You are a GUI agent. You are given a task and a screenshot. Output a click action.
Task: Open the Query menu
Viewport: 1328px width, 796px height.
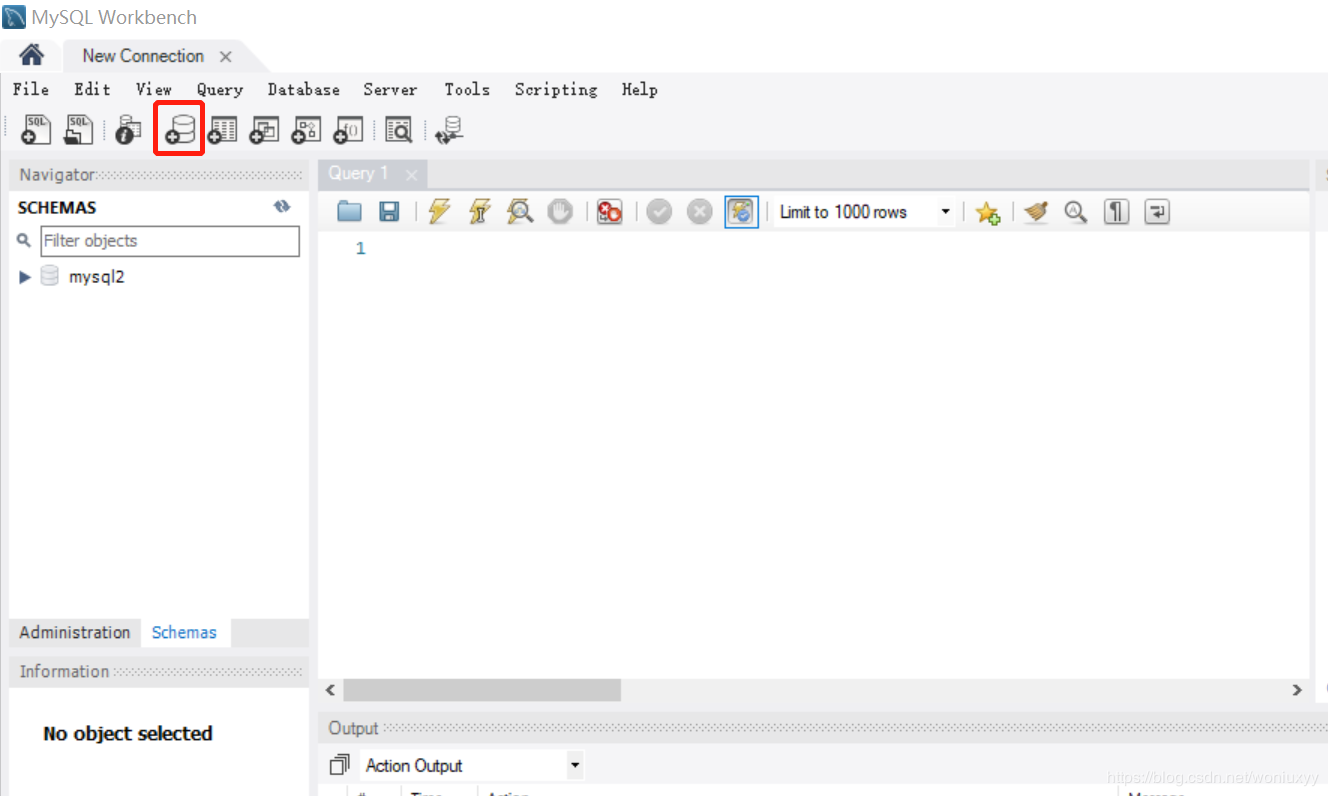[x=220, y=89]
